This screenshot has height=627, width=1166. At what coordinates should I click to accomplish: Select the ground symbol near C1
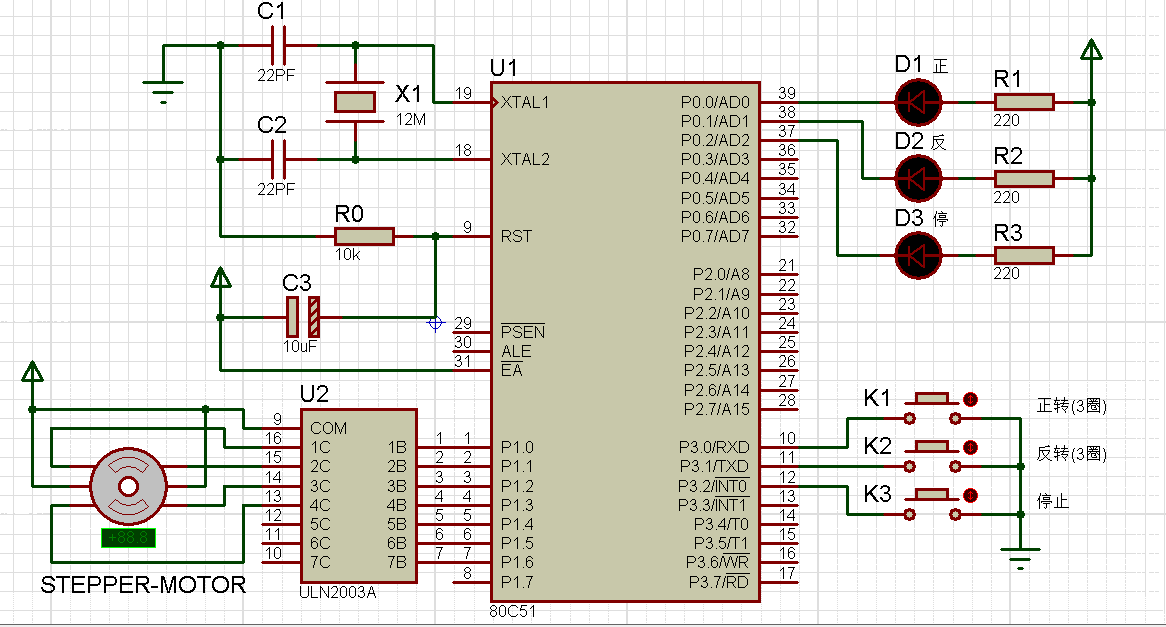point(163,91)
